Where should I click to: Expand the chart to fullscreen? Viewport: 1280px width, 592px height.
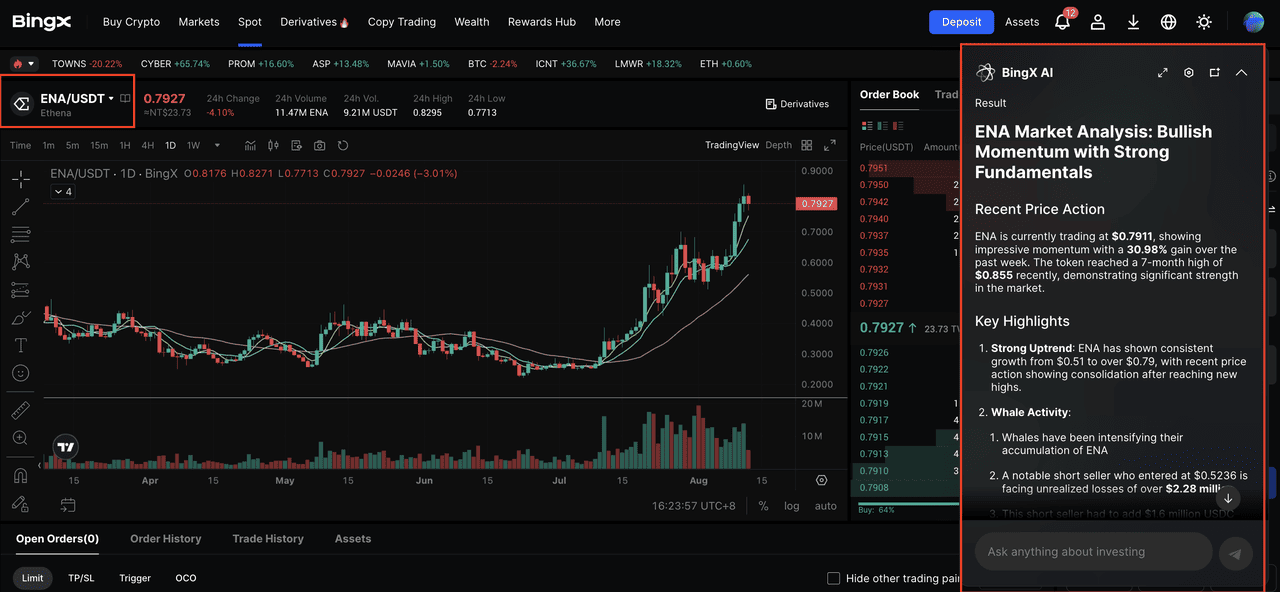pos(829,145)
